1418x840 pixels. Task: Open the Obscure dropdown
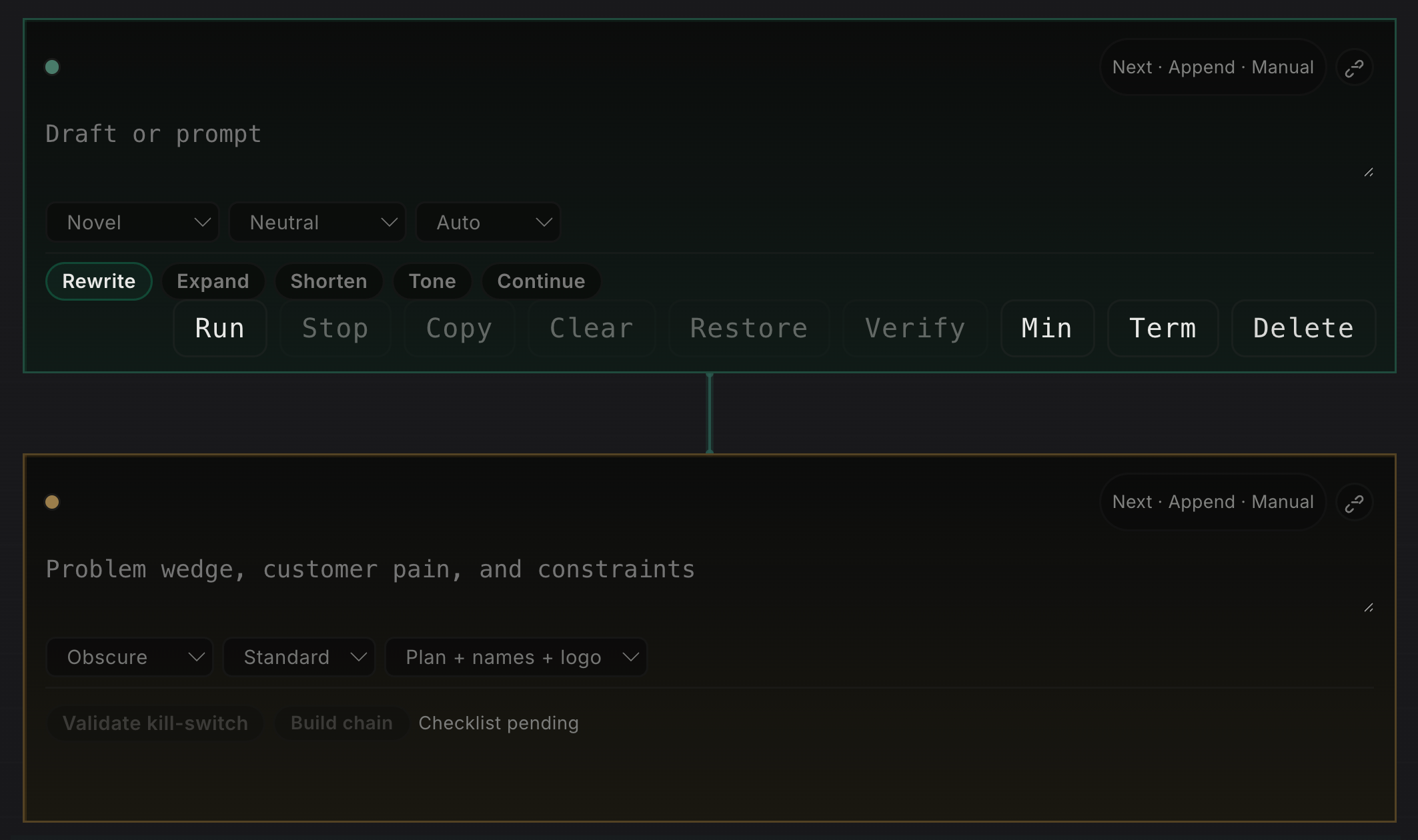pos(129,657)
